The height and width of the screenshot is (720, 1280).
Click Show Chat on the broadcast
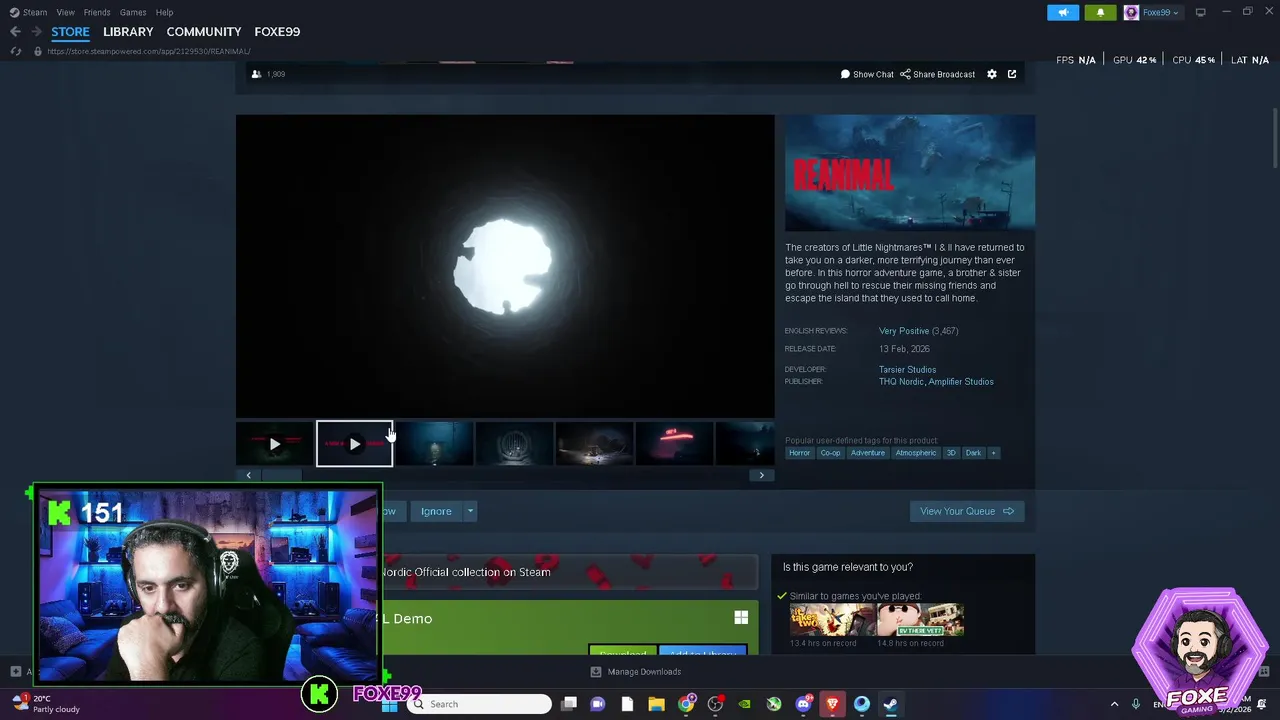pyautogui.click(x=867, y=74)
